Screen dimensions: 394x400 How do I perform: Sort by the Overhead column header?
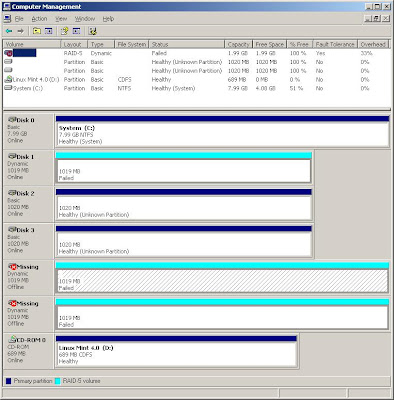coord(373,44)
